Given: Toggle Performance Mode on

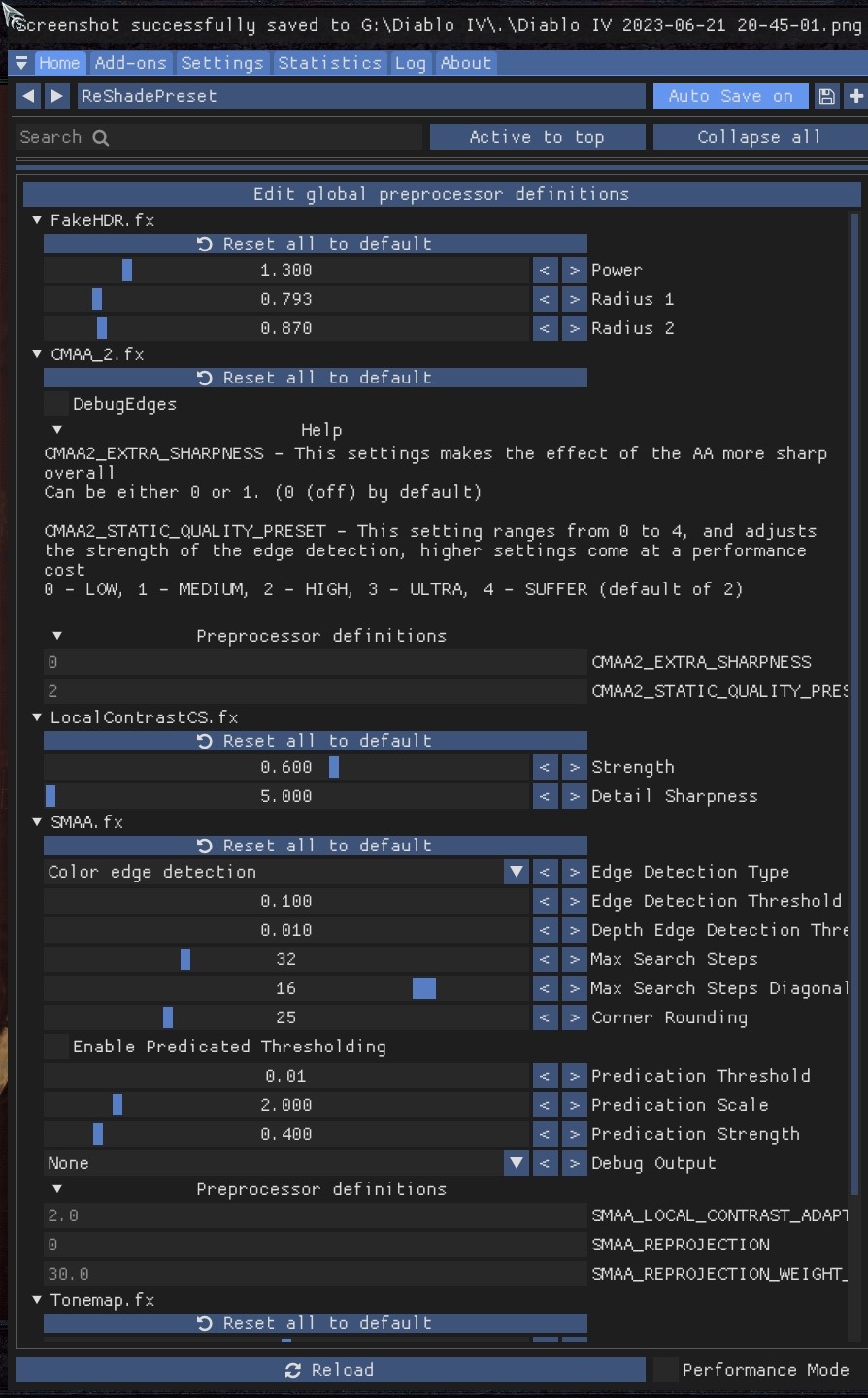Looking at the screenshot, I should tap(664, 1369).
